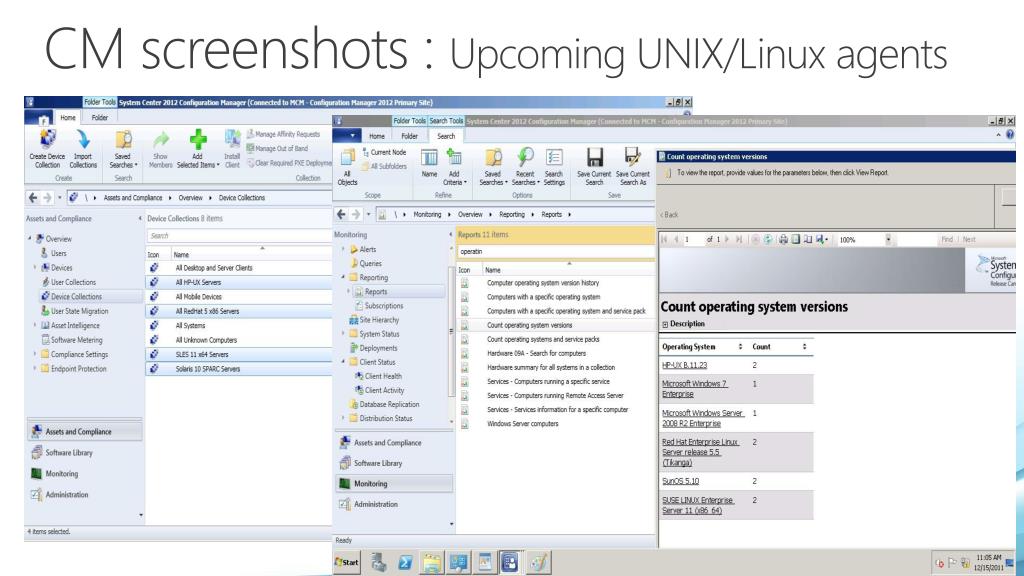Select Database Replication tree item

(389, 404)
